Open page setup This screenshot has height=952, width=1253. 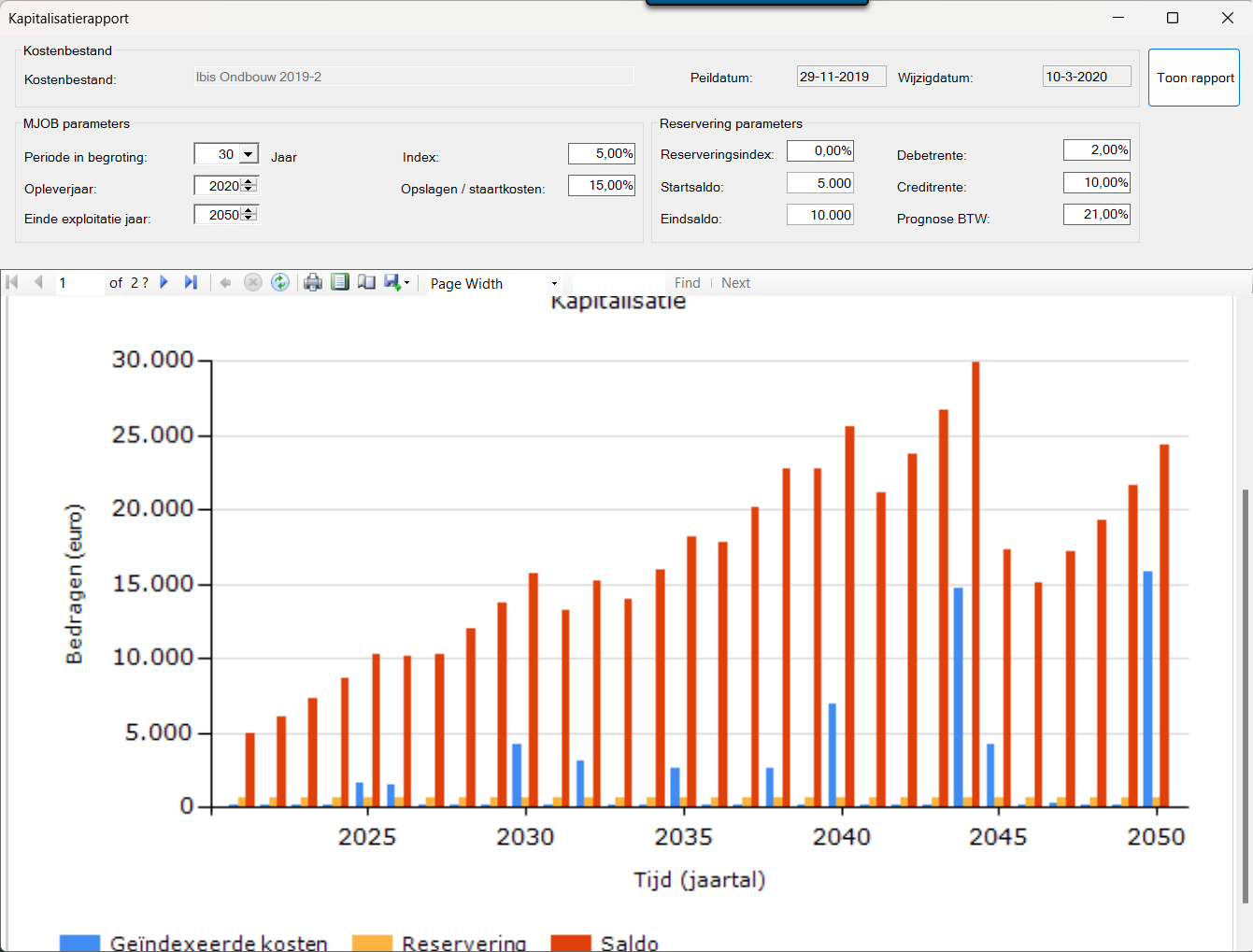point(366,282)
